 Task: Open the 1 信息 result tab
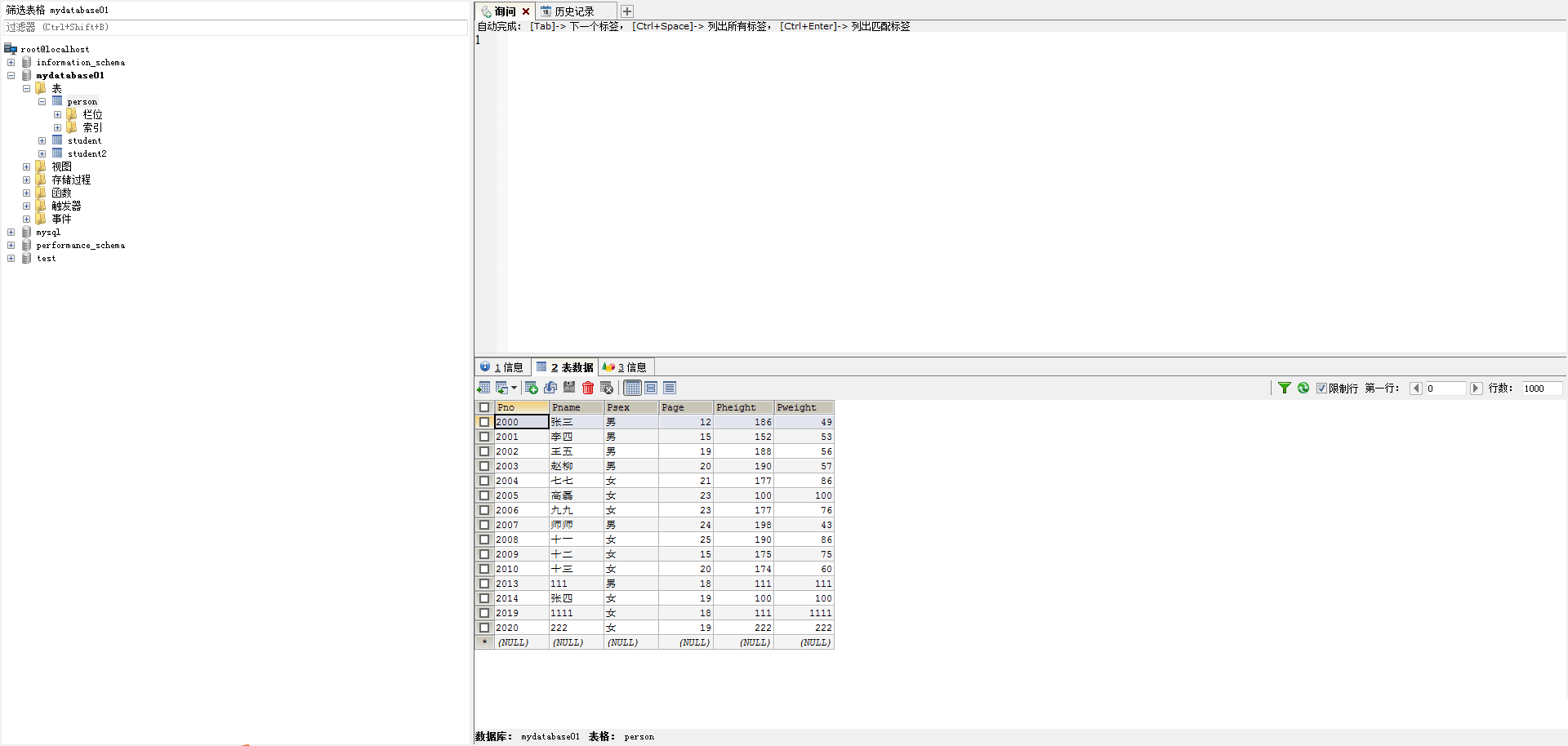click(502, 367)
